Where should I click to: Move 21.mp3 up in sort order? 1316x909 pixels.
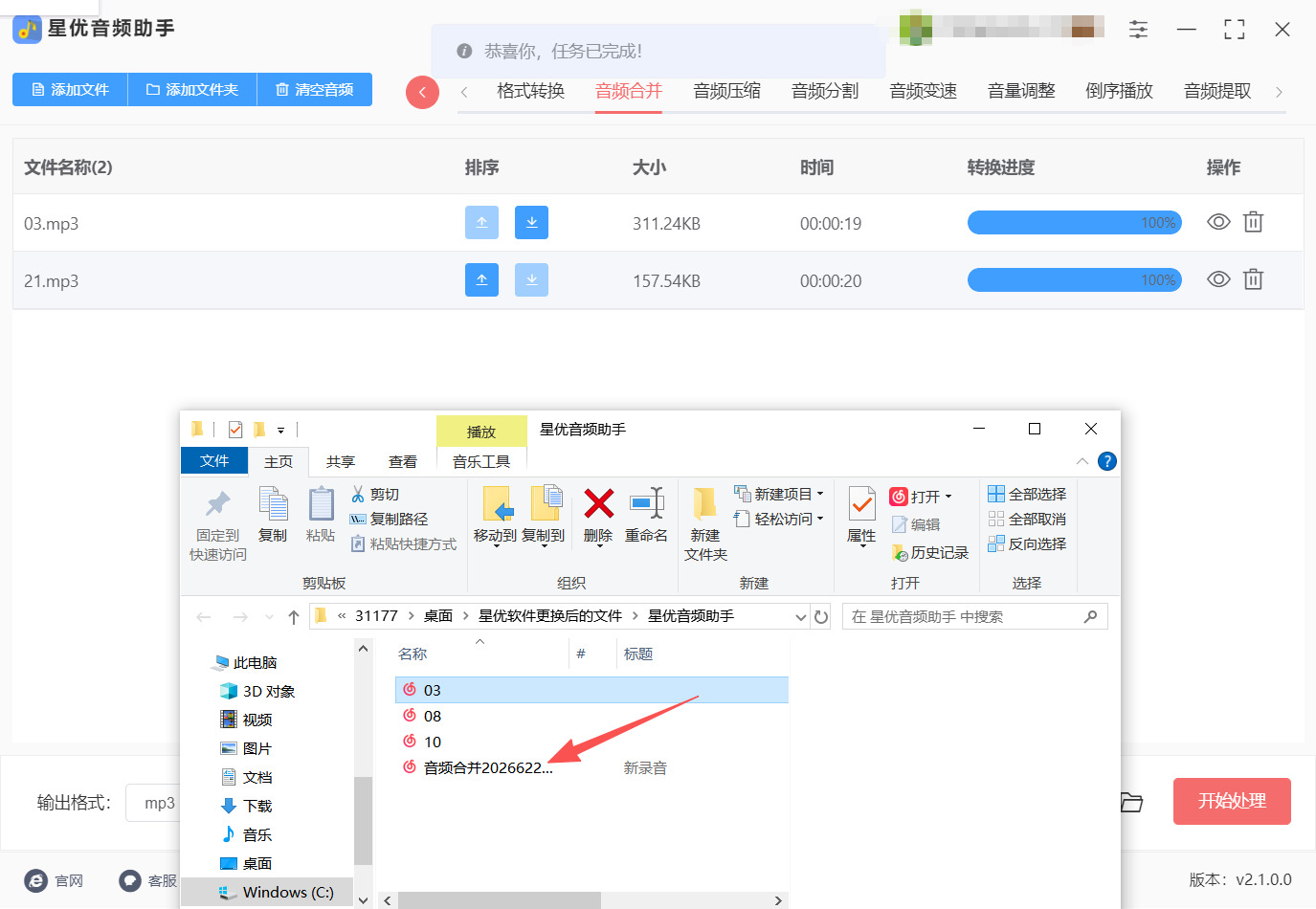point(481,280)
